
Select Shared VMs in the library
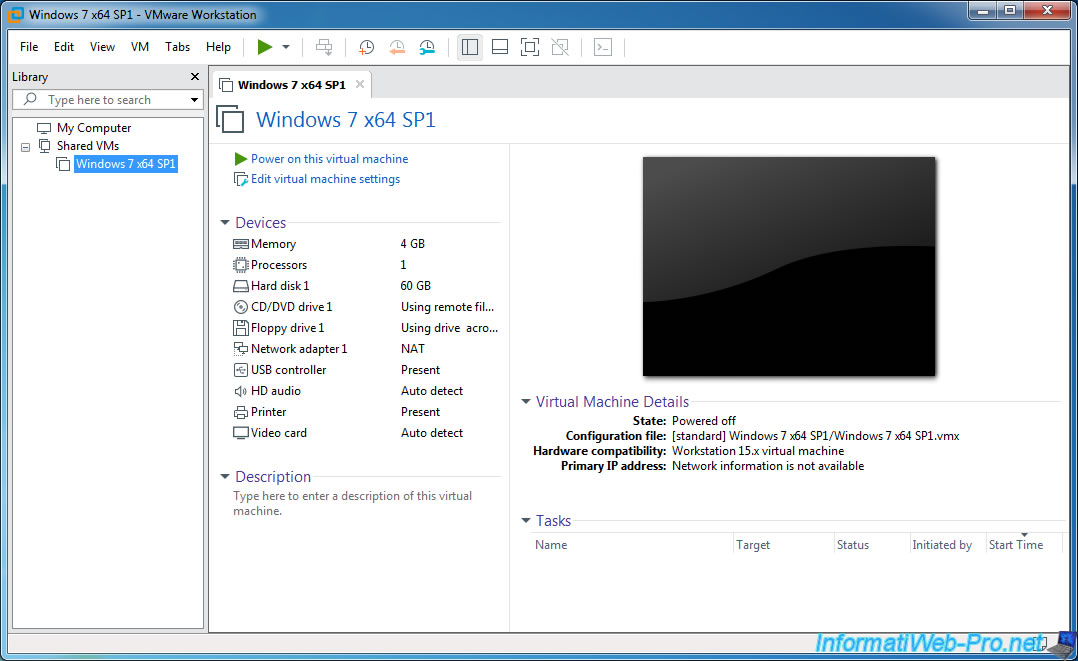88,146
